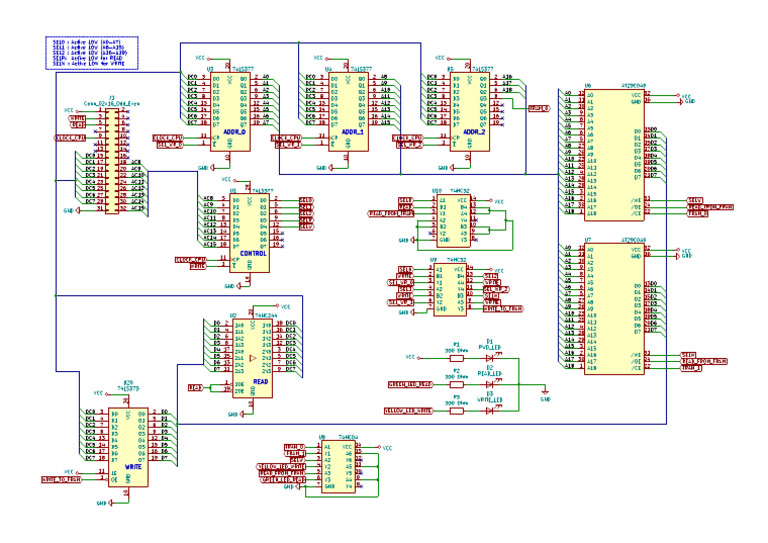Image resolution: width=768 pixels, height=543 pixels.
Task: Select the ADDR_0 register chip
Action: pyautogui.click(x=230, y=112)
